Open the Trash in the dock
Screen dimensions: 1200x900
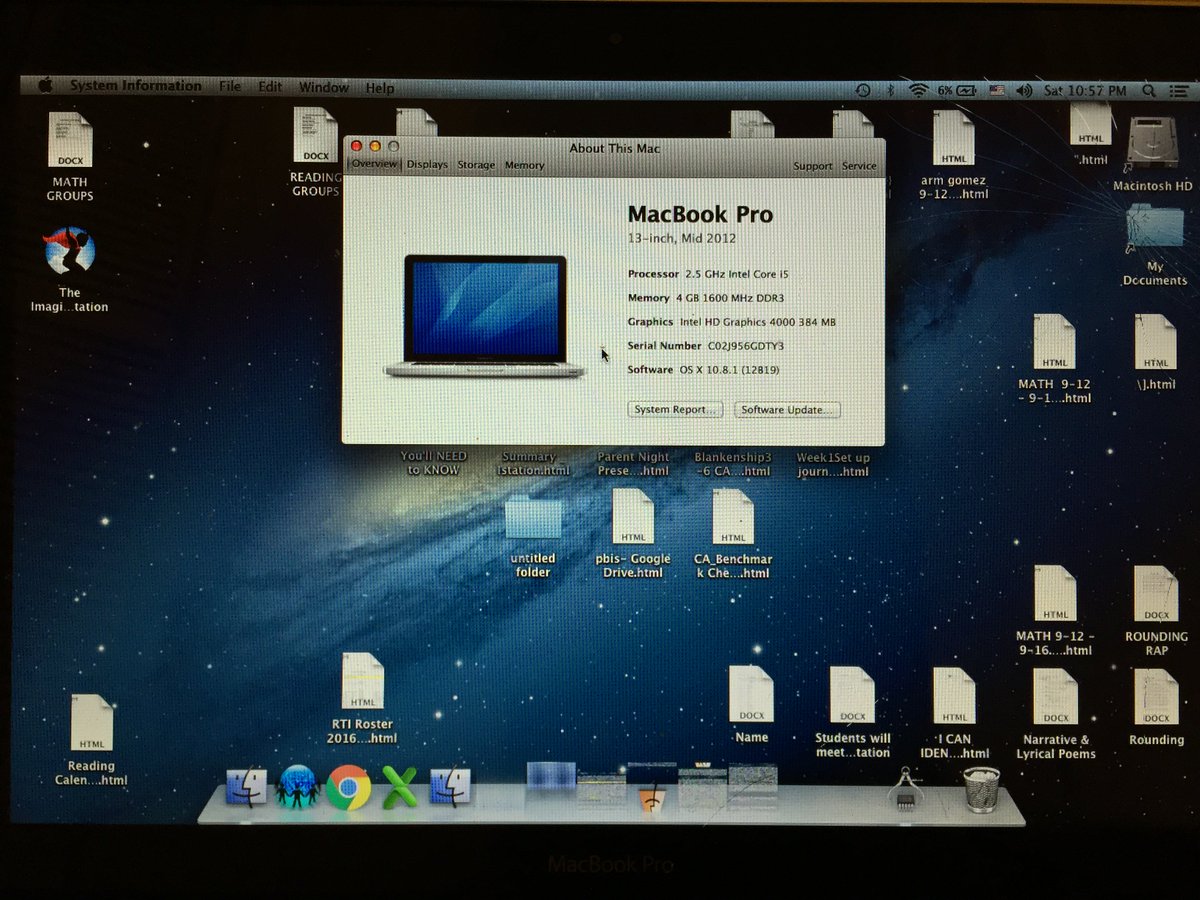point(982,789)
